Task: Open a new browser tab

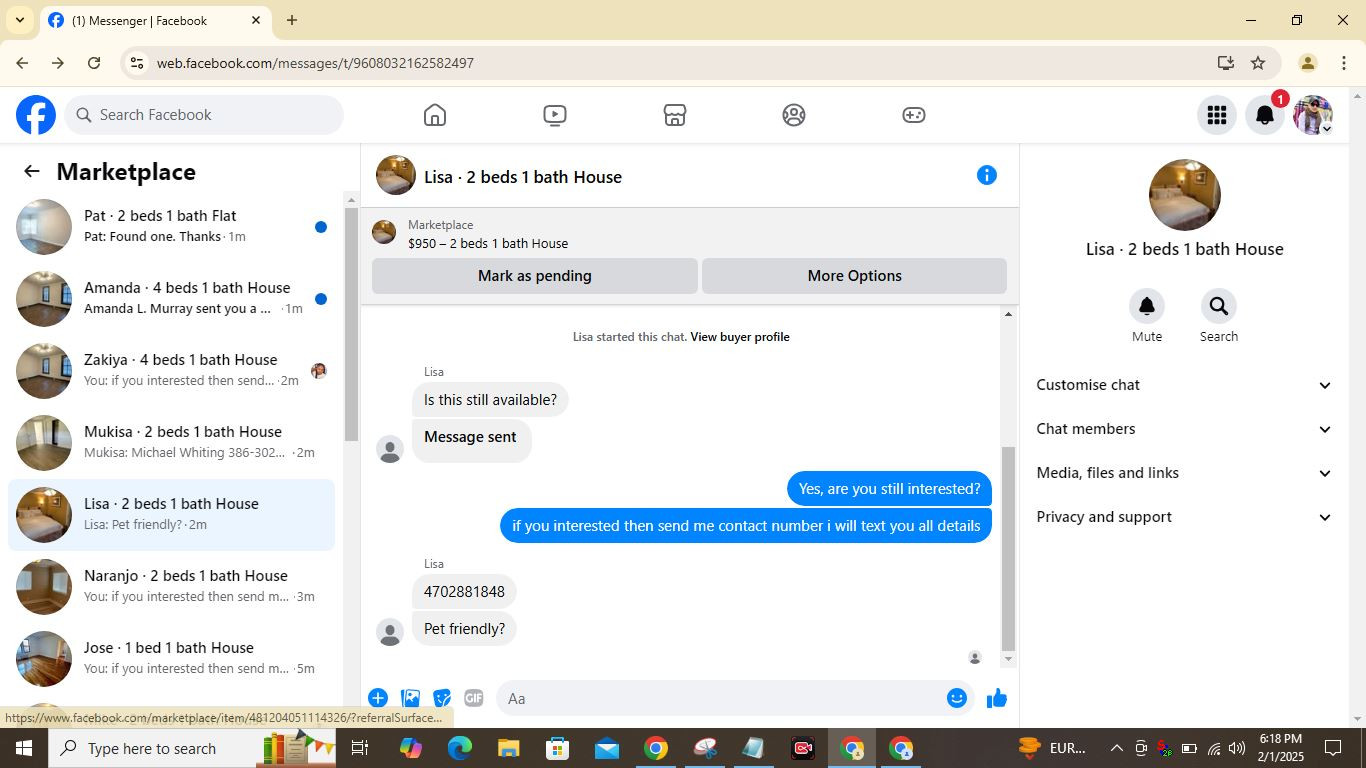Action: click(292, 20)
